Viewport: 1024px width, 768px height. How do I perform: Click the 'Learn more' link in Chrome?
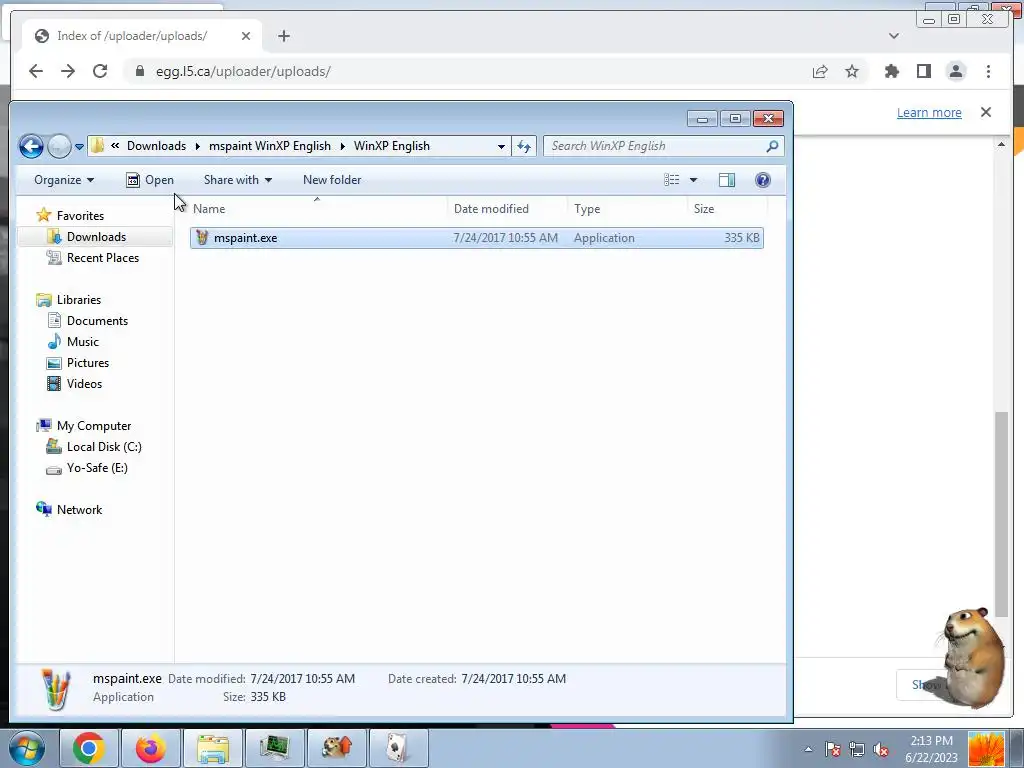(x=929, y=112)
